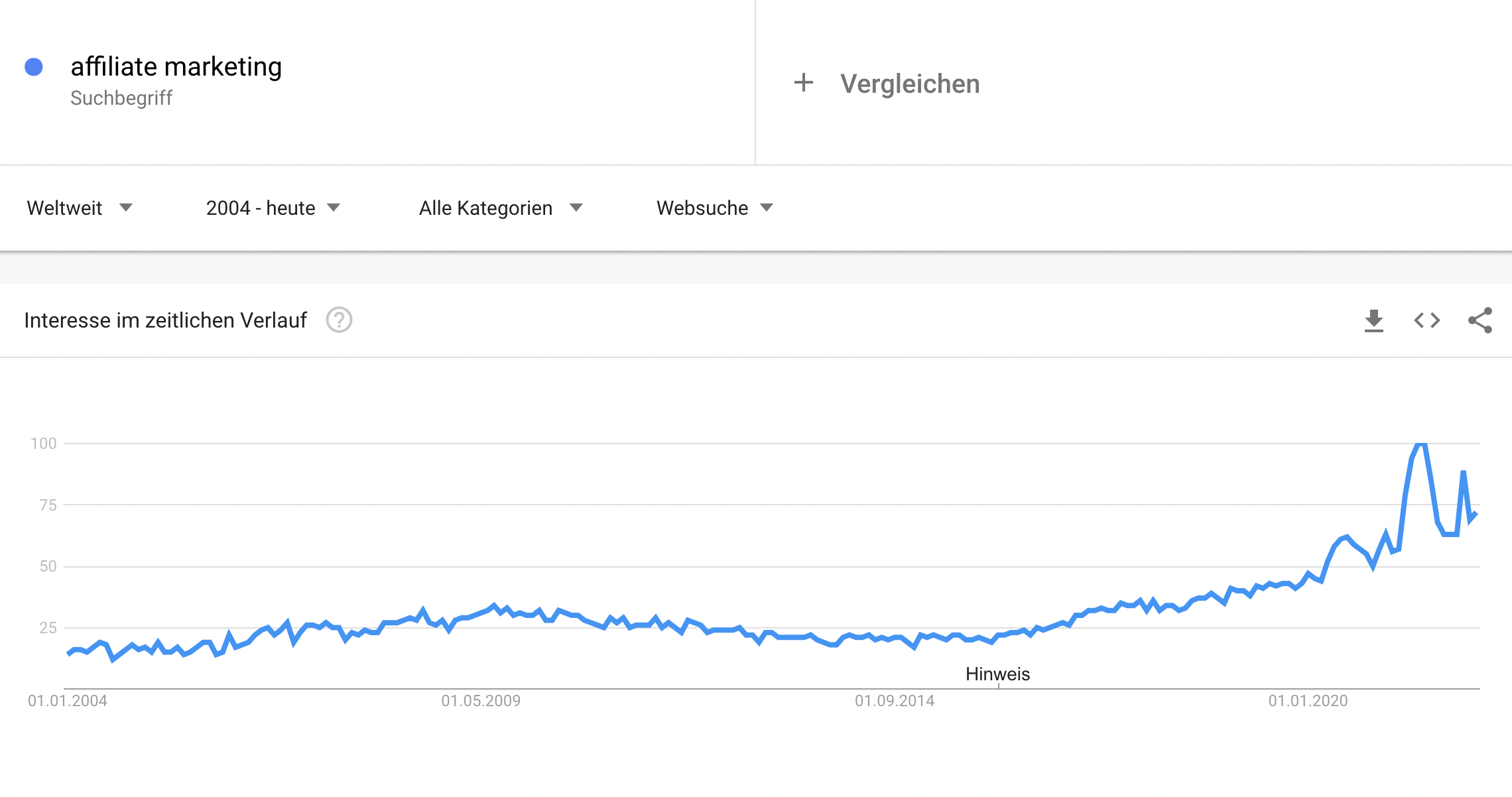Screen dimensions: 1512x797
Task: Click the 01.09.2014 date label
Action: pos(895,701)
